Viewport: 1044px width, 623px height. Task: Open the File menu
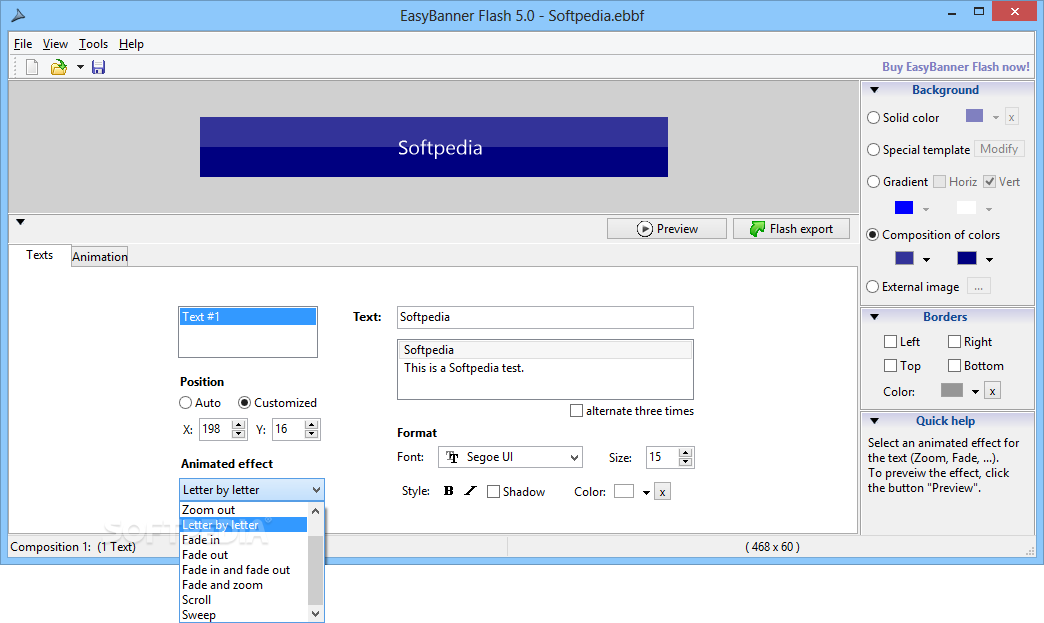pyautogui.click(x=23, y=44)
